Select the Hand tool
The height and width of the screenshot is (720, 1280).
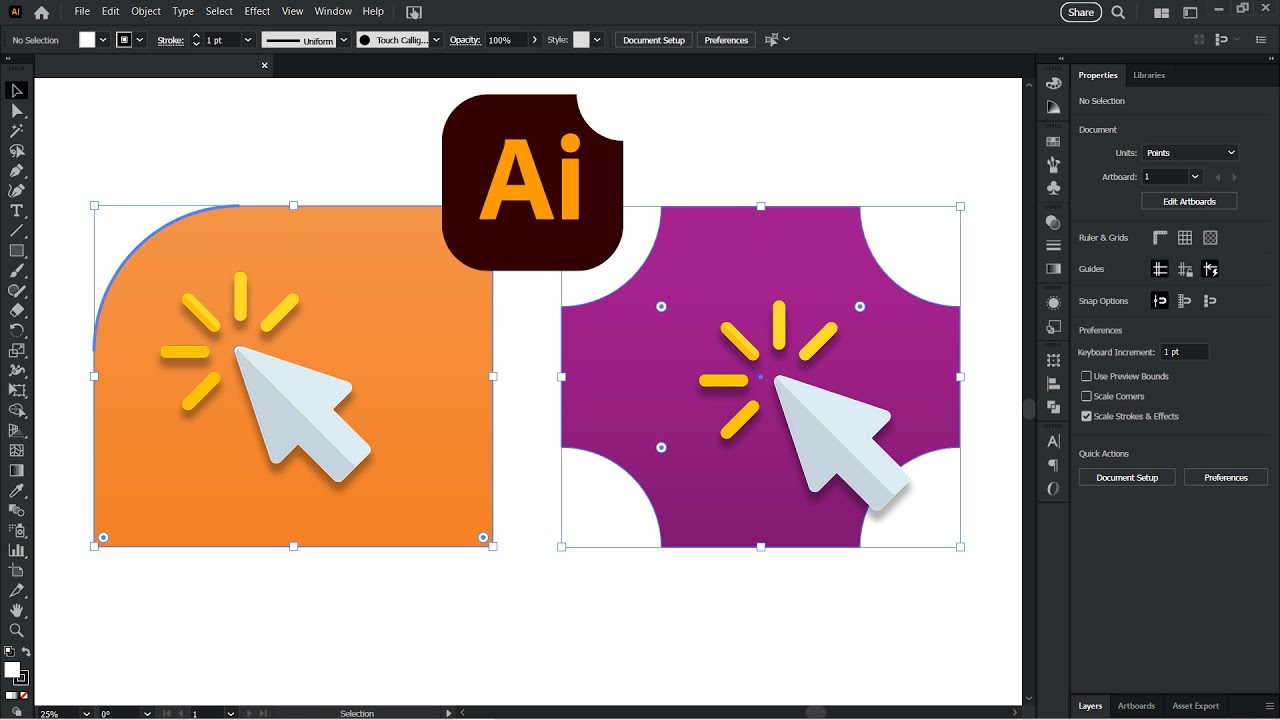pos(17,610)
